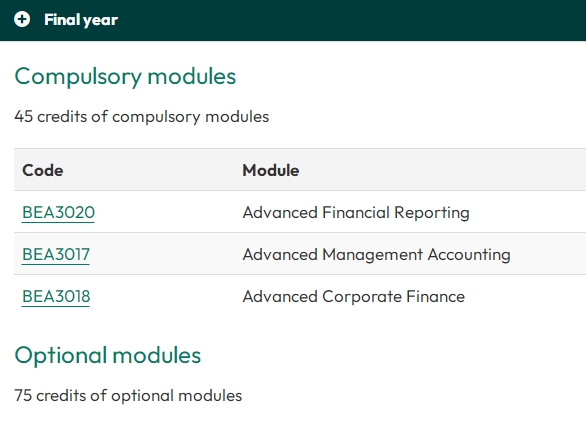The width and height of the screenshot is (586, 426).
Task: Follow the BEA3018 module code link
Action: click(x=56, y=296)
